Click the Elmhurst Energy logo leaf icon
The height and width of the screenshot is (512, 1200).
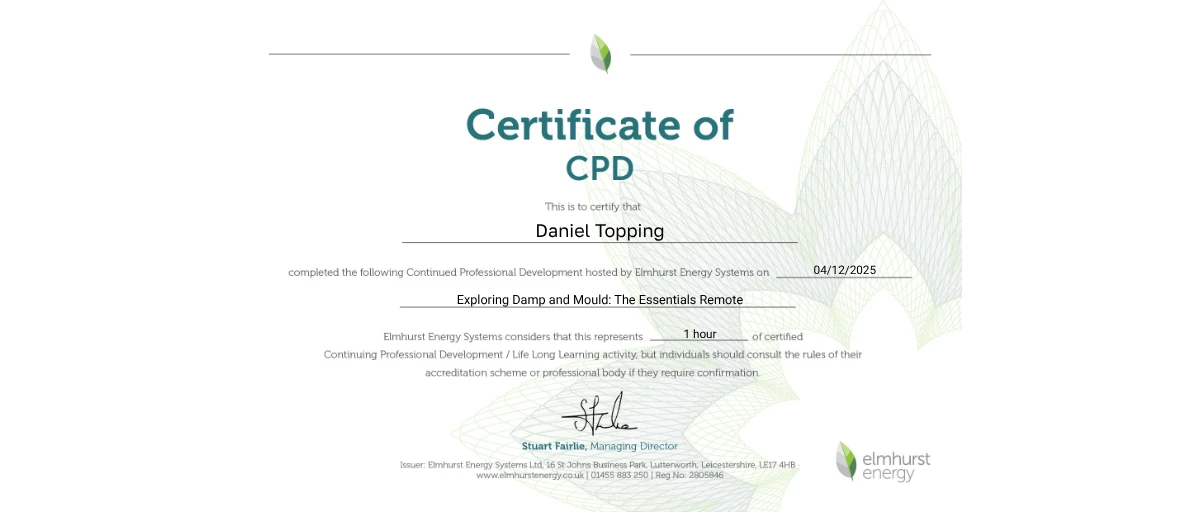(x=847, y=460)
